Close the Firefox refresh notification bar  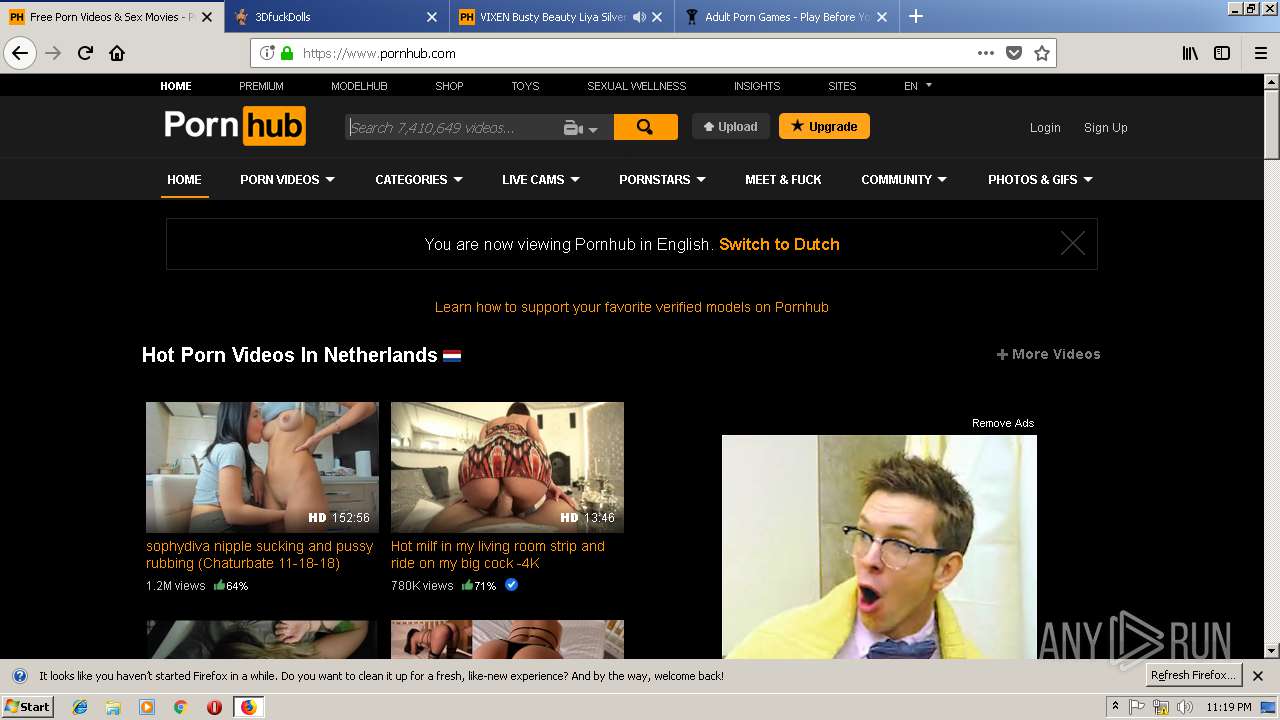pos(1258,676)
